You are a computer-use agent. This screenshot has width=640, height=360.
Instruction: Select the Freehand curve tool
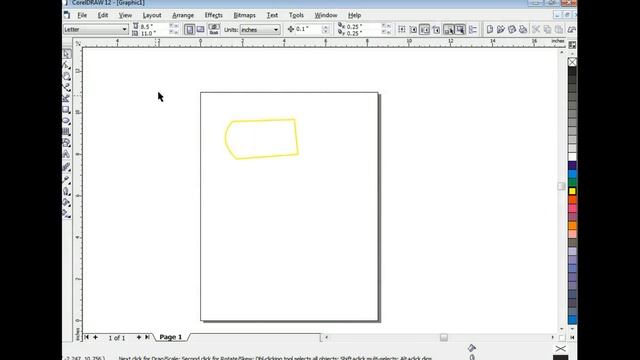(x=67, y=87)
